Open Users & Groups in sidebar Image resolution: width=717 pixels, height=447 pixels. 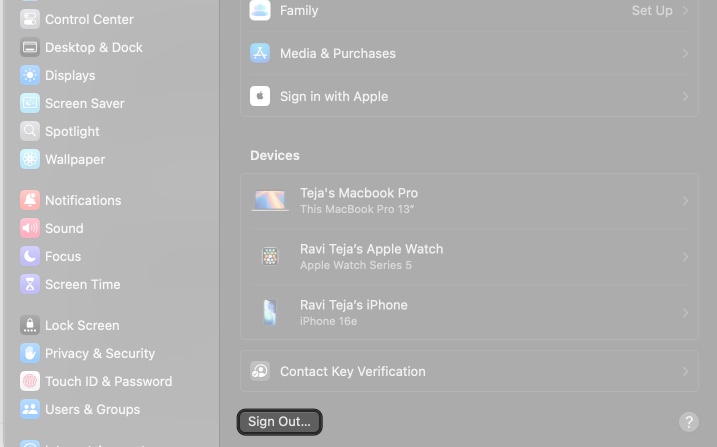pyautogui.click(x=92, y=409)
